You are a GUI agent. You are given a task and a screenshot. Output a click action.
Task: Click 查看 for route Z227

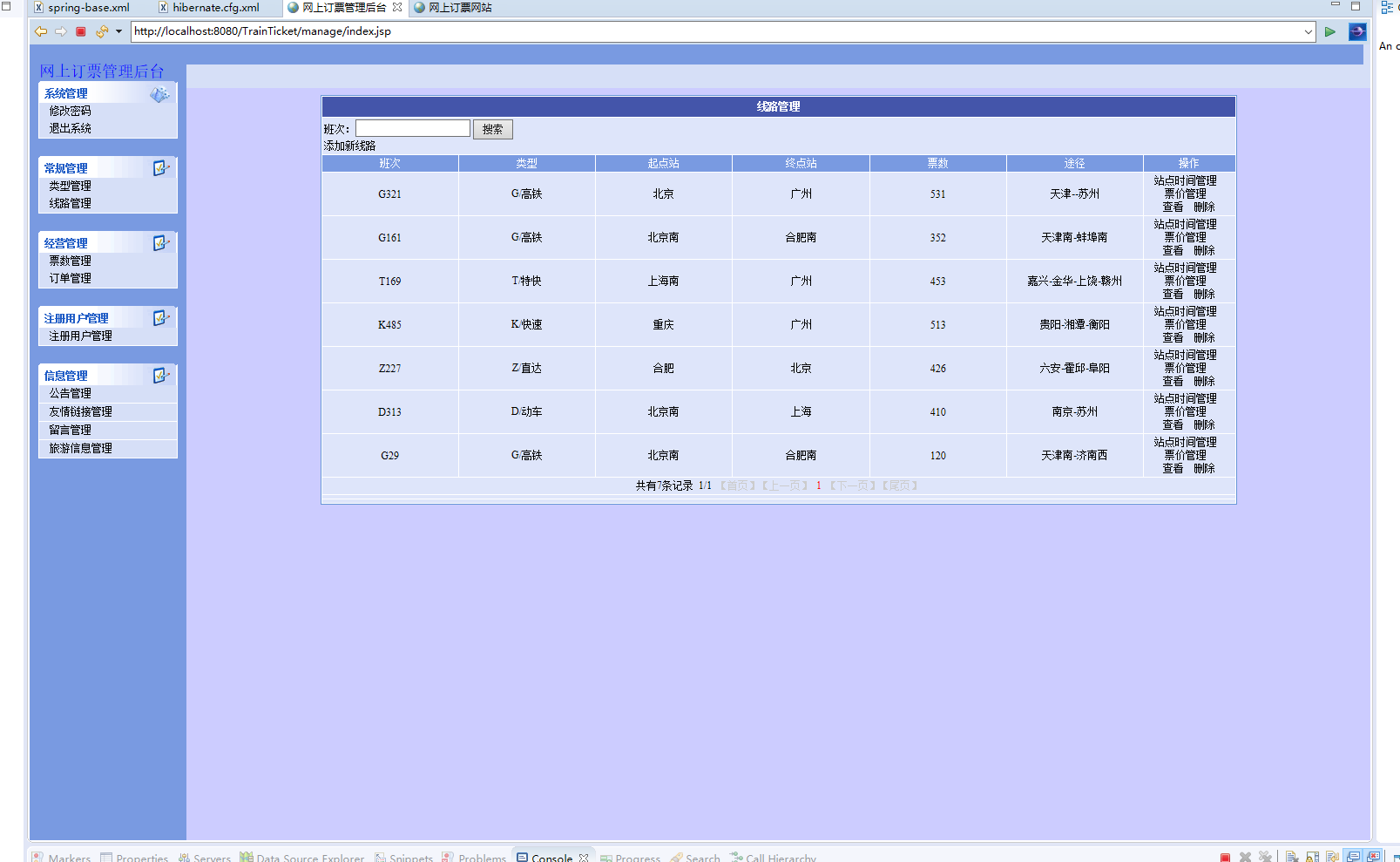click(x=1173, y=381)
